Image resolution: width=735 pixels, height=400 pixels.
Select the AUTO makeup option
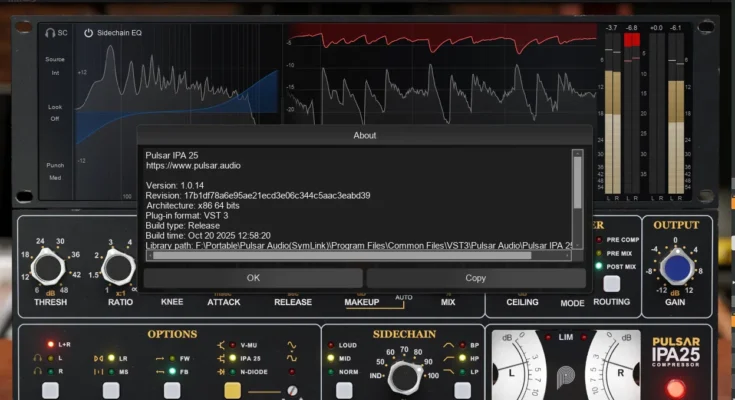click(x=404, y=298)
